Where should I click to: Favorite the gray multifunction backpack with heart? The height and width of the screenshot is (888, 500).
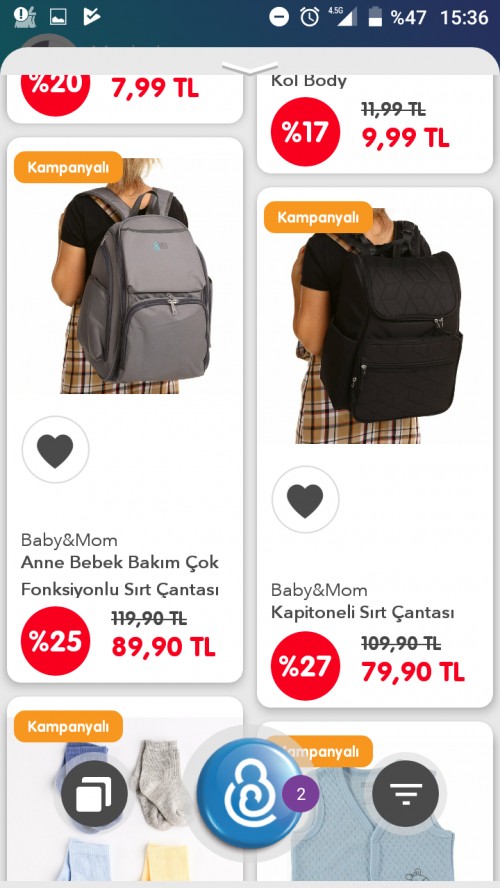55,450
